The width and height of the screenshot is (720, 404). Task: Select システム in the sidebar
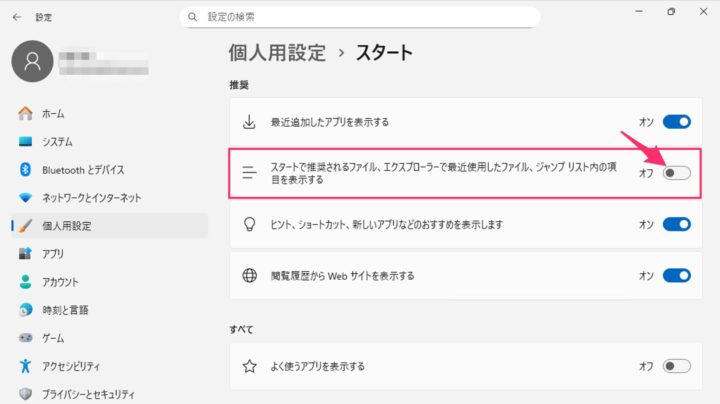click(56, 142)
